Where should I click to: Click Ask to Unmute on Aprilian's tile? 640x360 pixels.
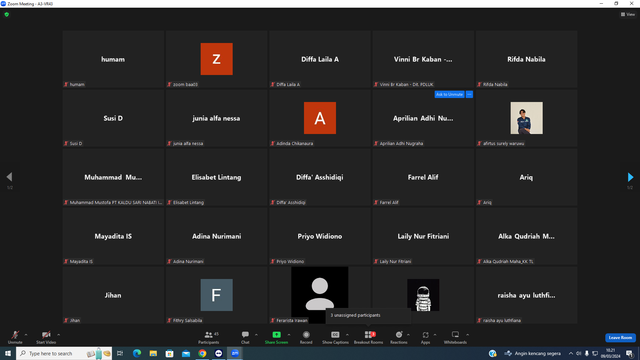tap(449, 94)
